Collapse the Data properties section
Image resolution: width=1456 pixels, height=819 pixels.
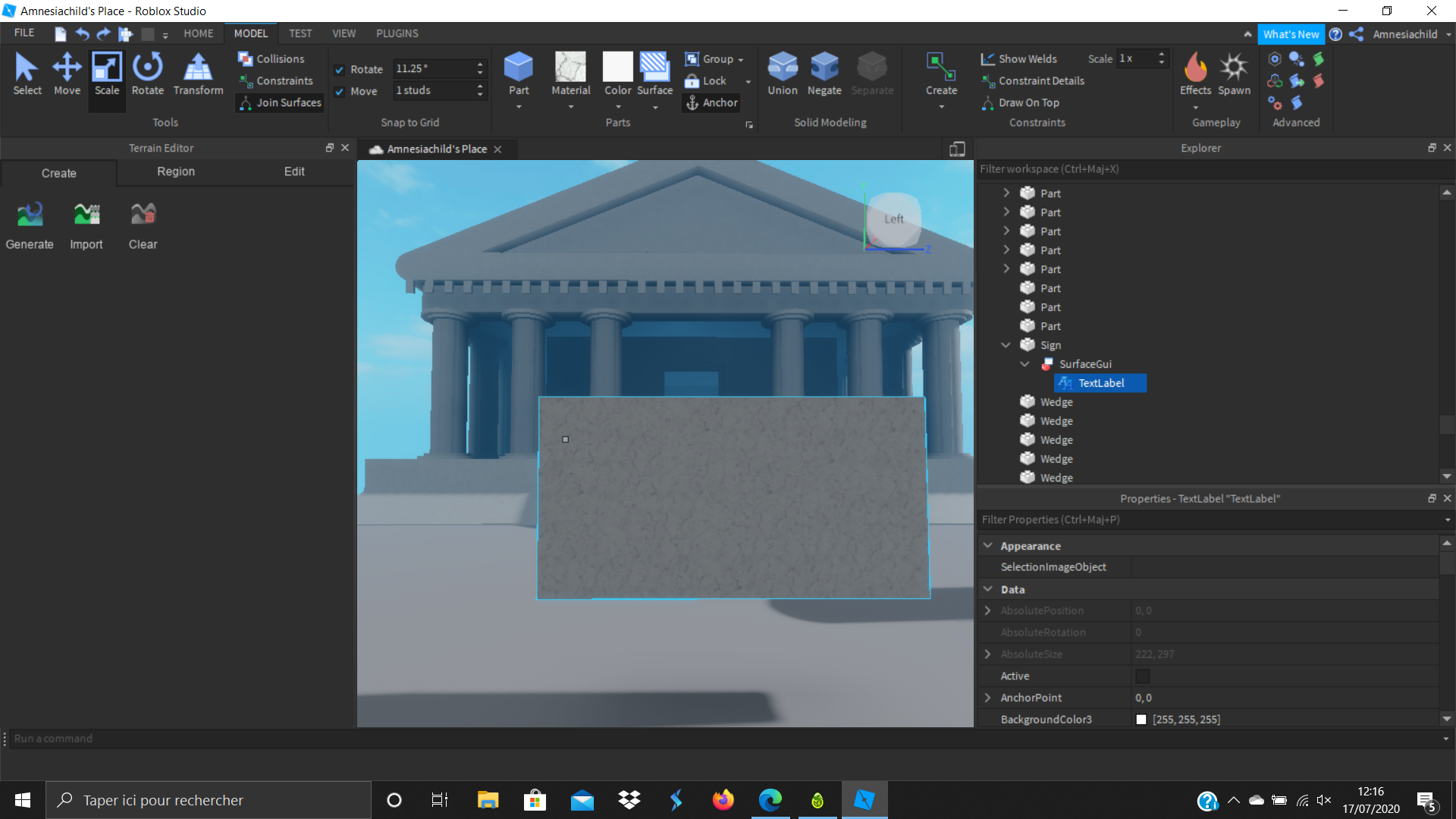pyautogui.click(x=987, y=589)
